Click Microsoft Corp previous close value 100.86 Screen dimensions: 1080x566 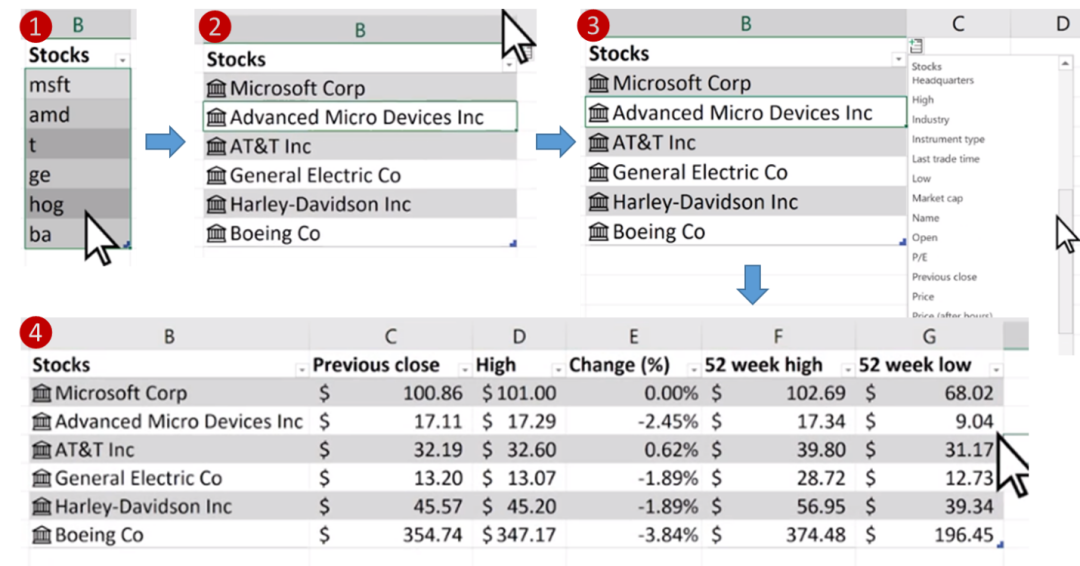pyautogui.click(x=433, y=393)
